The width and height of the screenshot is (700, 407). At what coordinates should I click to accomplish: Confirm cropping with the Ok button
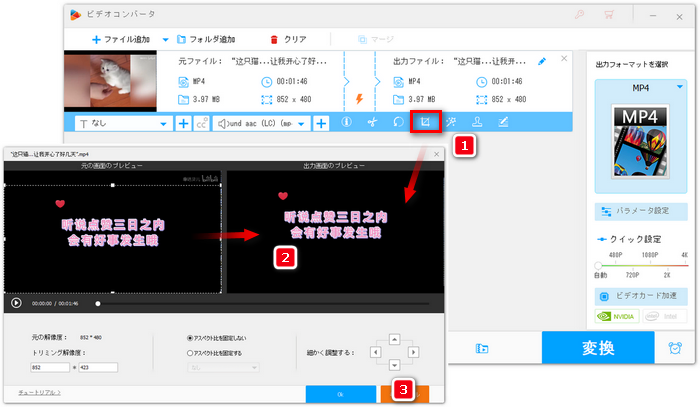pyautogui.click(x=337, y=395)
